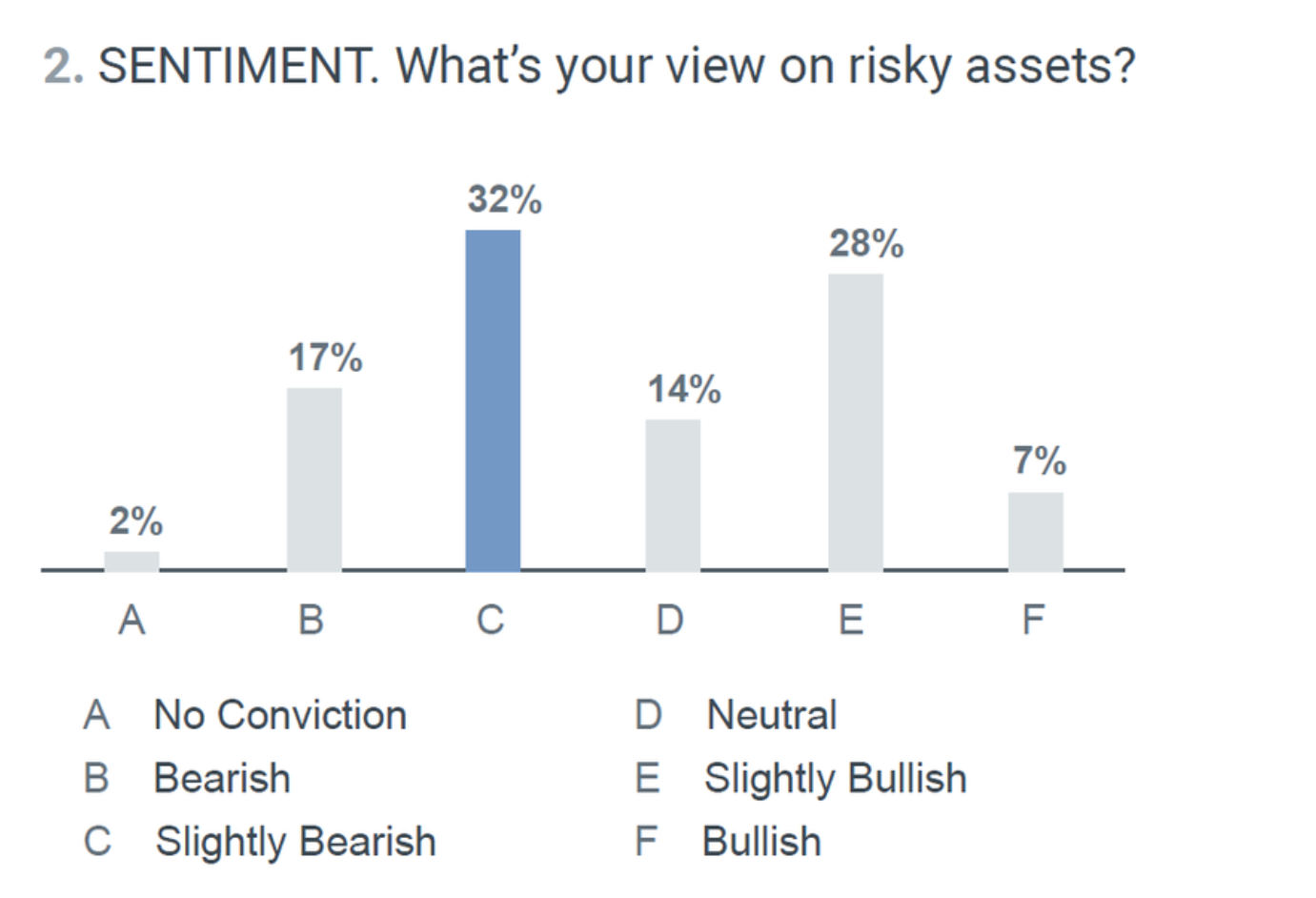
Task: Select the "Bullish" legend entry
Action: (x=761, y=841)
